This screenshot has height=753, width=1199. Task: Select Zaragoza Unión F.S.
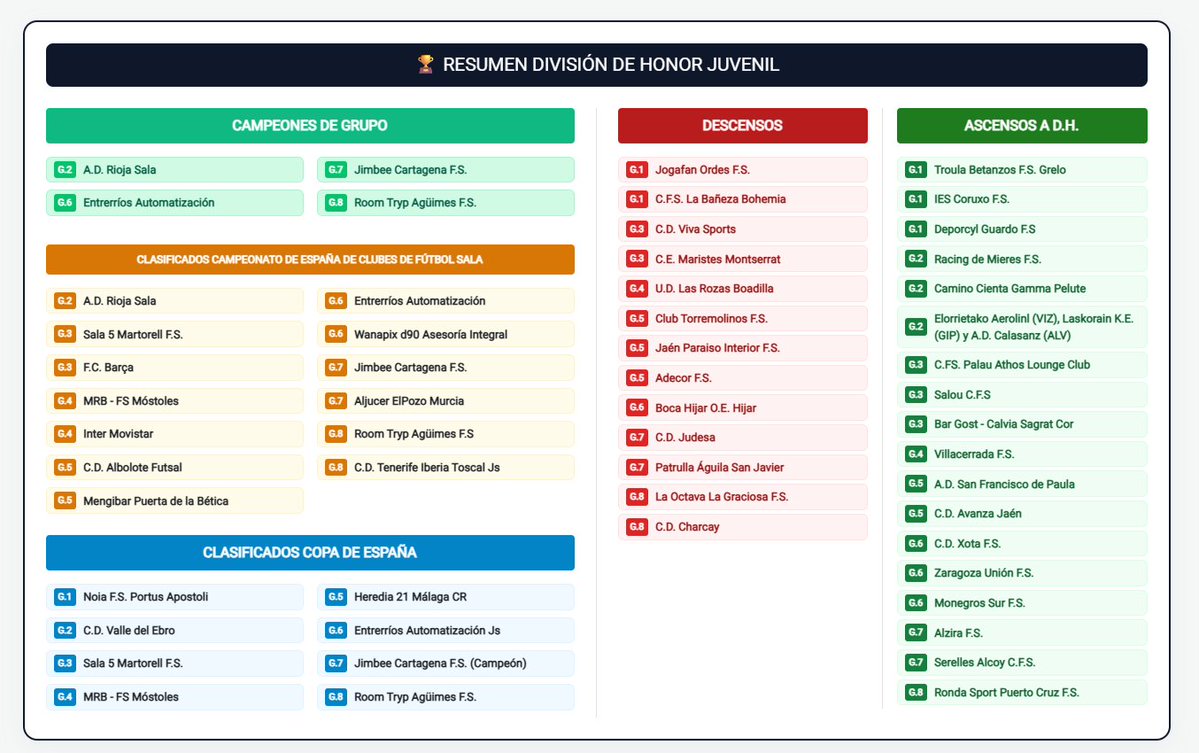1022,573
